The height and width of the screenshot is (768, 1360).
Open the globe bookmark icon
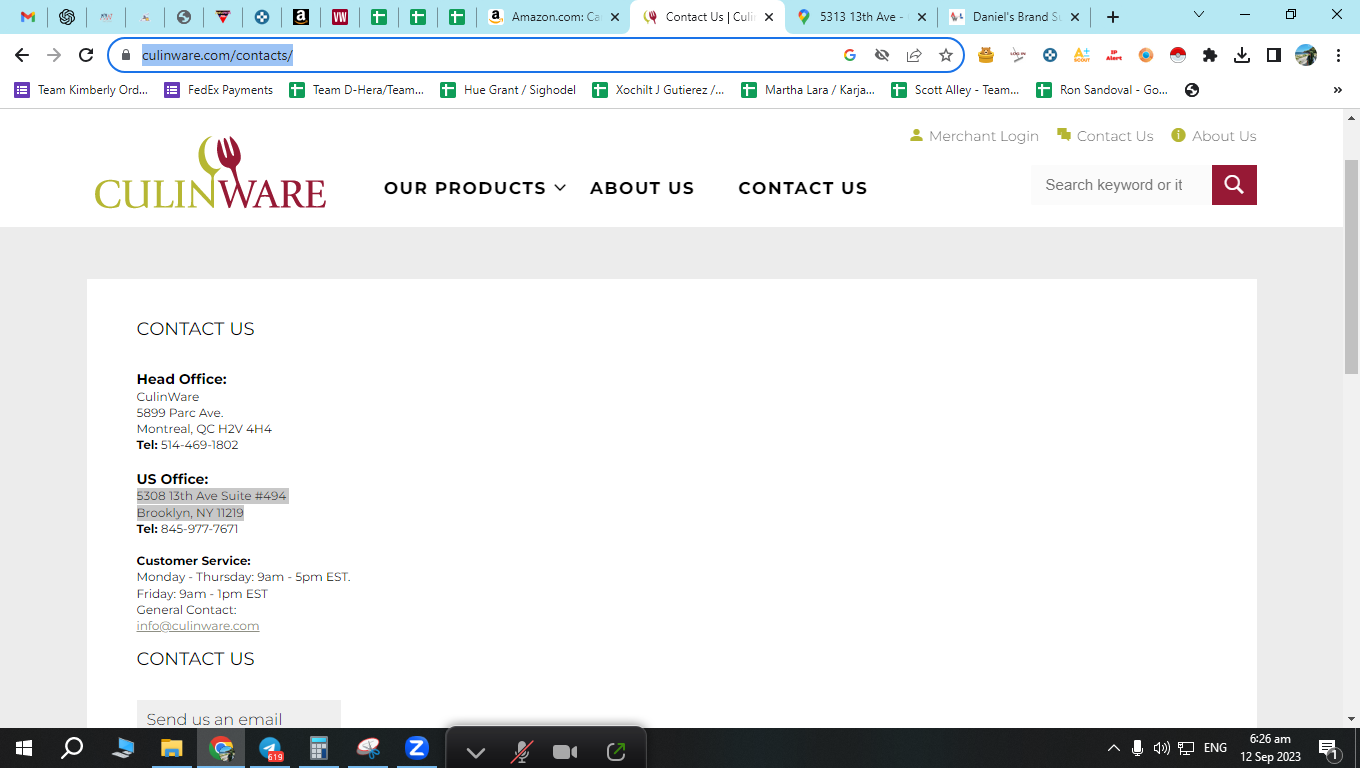point(1191,90)
